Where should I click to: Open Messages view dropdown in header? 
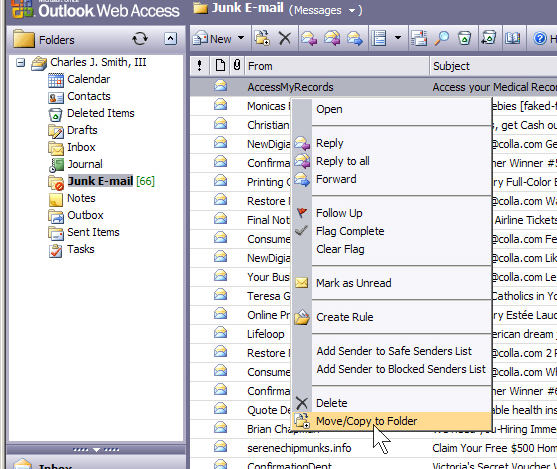tap(352, 11)
